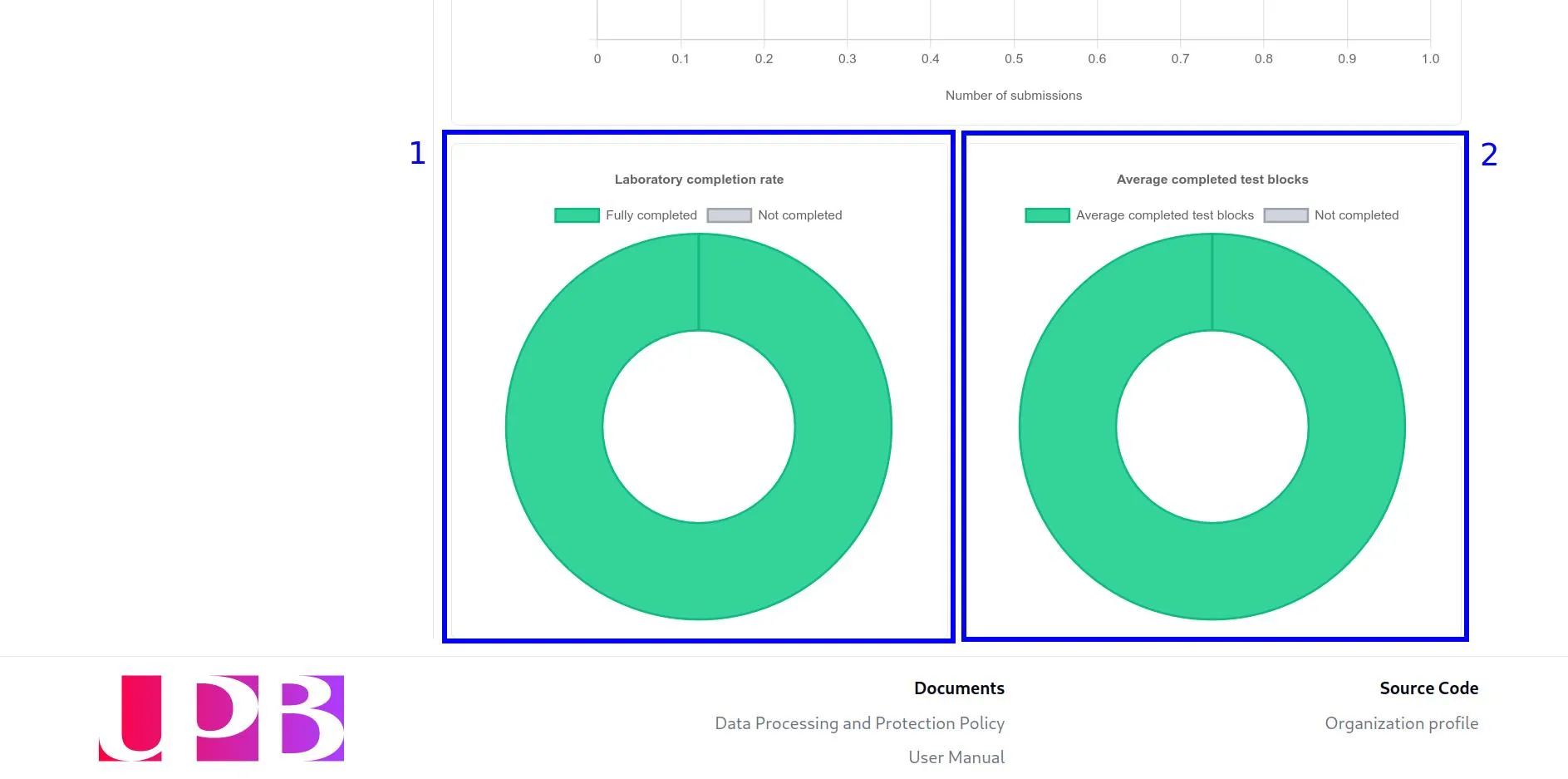The height and width of the screenshot is (779, 1568).
Task: Click the Average completed test blocks title
Action: [x=1212, y=180]
